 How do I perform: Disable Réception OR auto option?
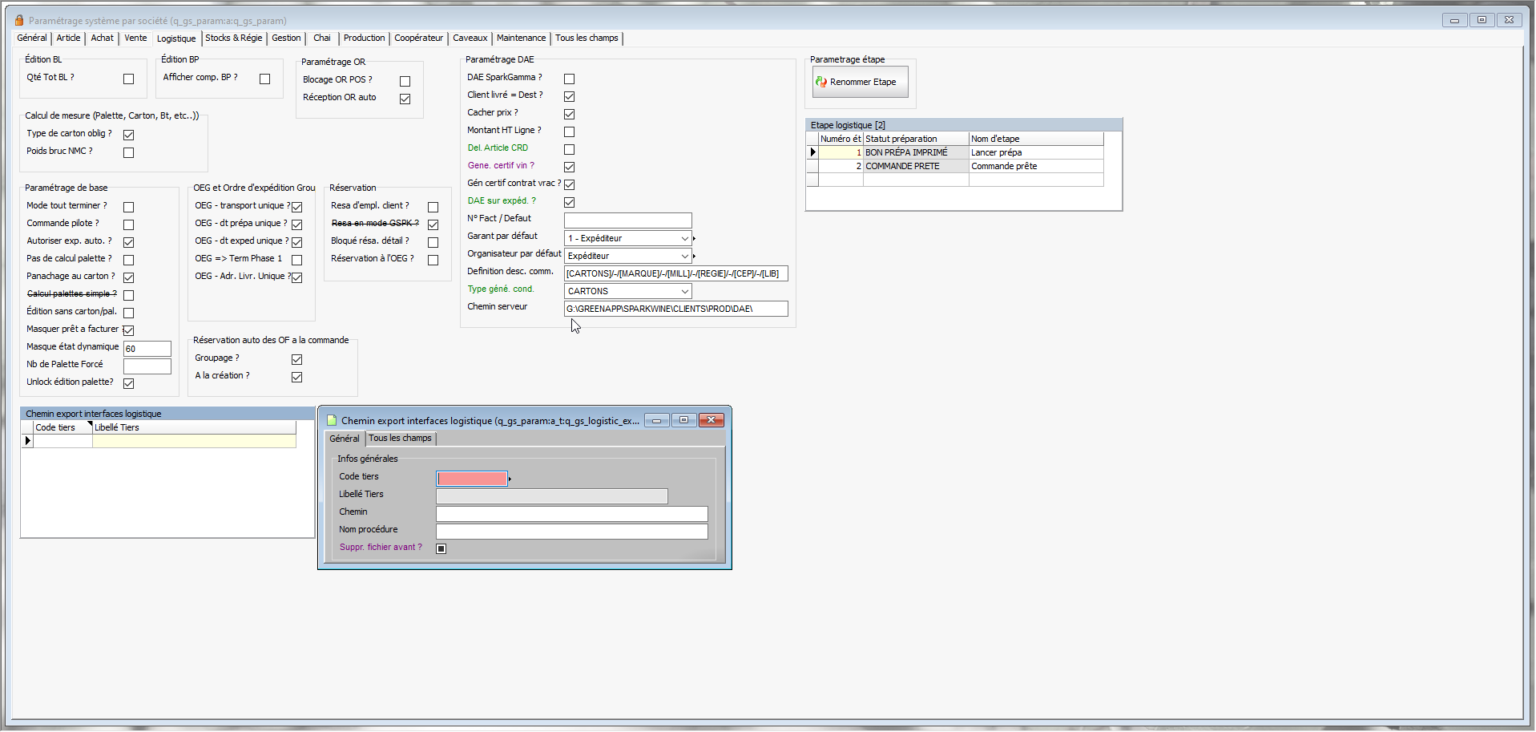click(x=405, y=99)
